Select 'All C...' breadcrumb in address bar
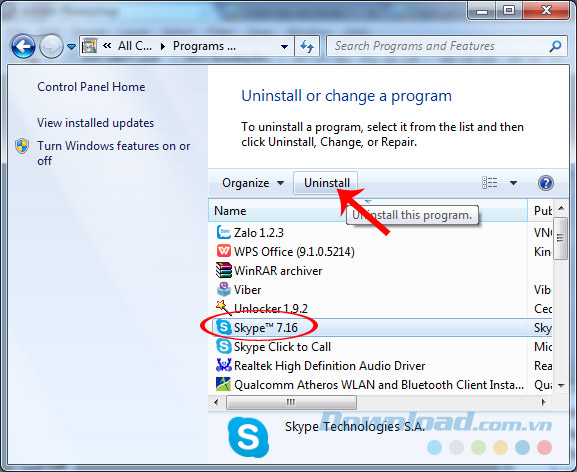Viewport: 577px width, 472px height. (x=135, y=46)
